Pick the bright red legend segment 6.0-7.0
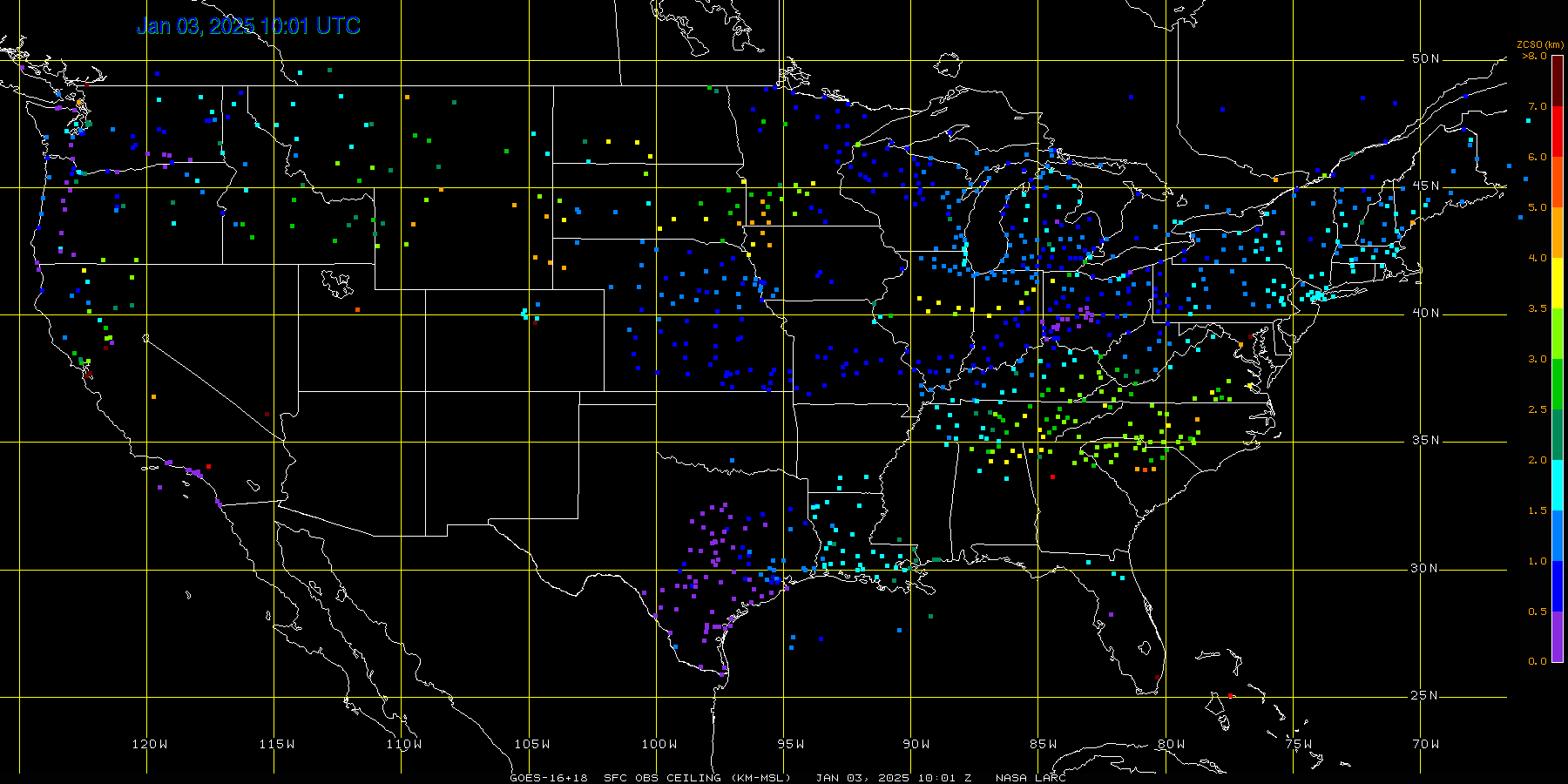Viewport: 1568px width, 784px height. pyautogui.click(x=1558, y=132)
